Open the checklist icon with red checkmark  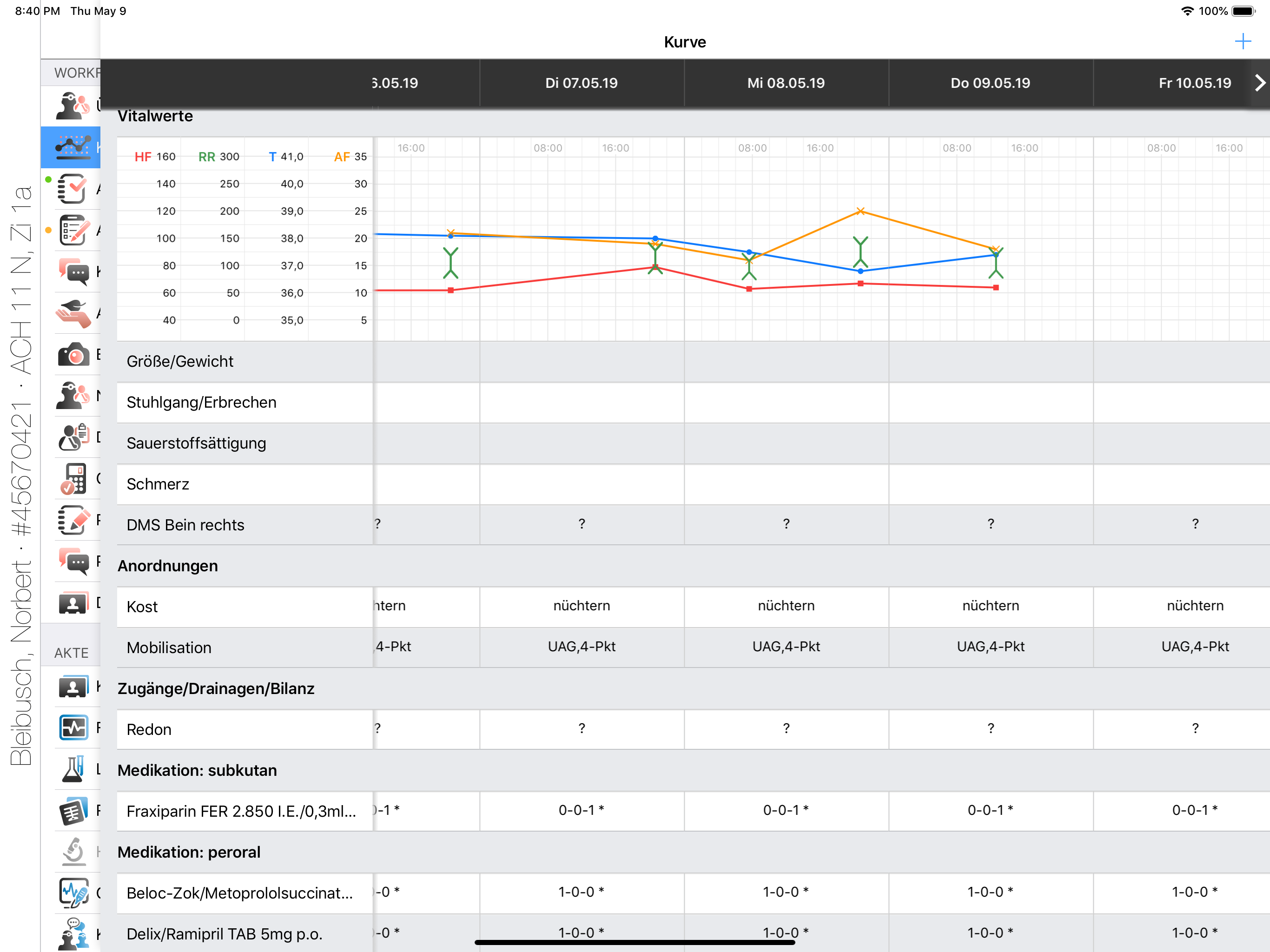point(73,188)
